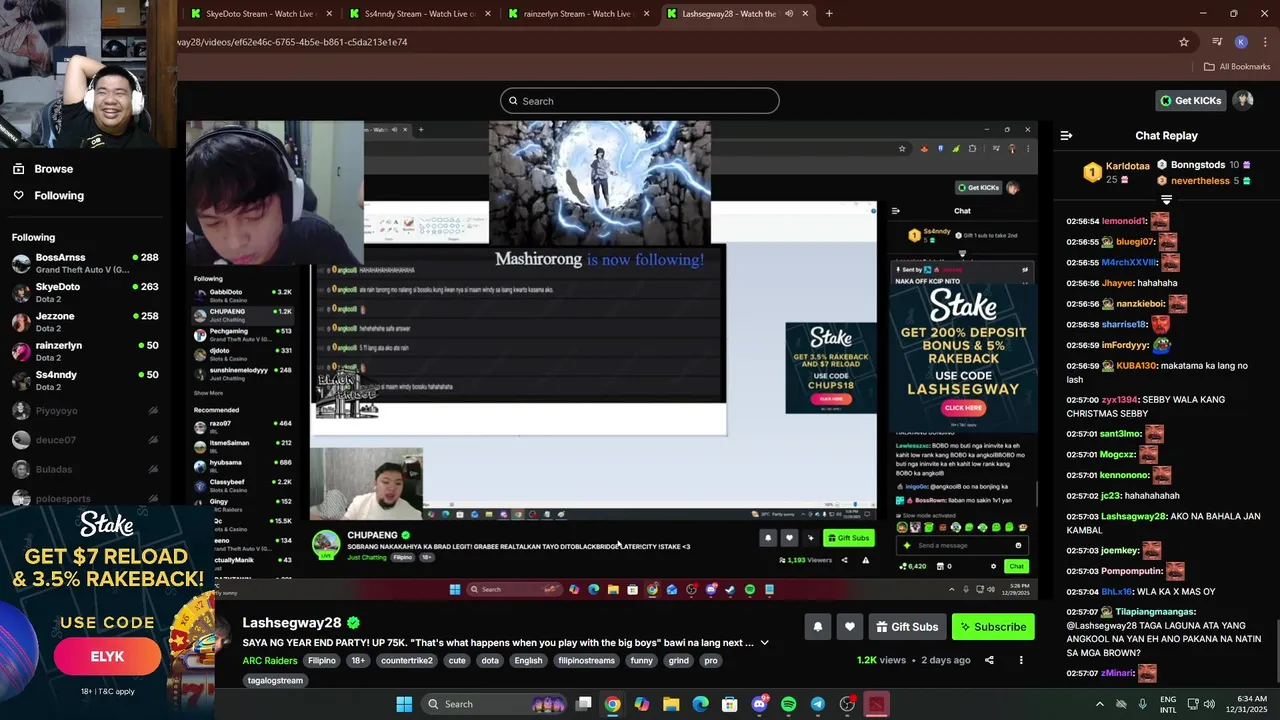Expand the stream title chevron
The width and height of the screenshot is (1280, 720).
765,643
